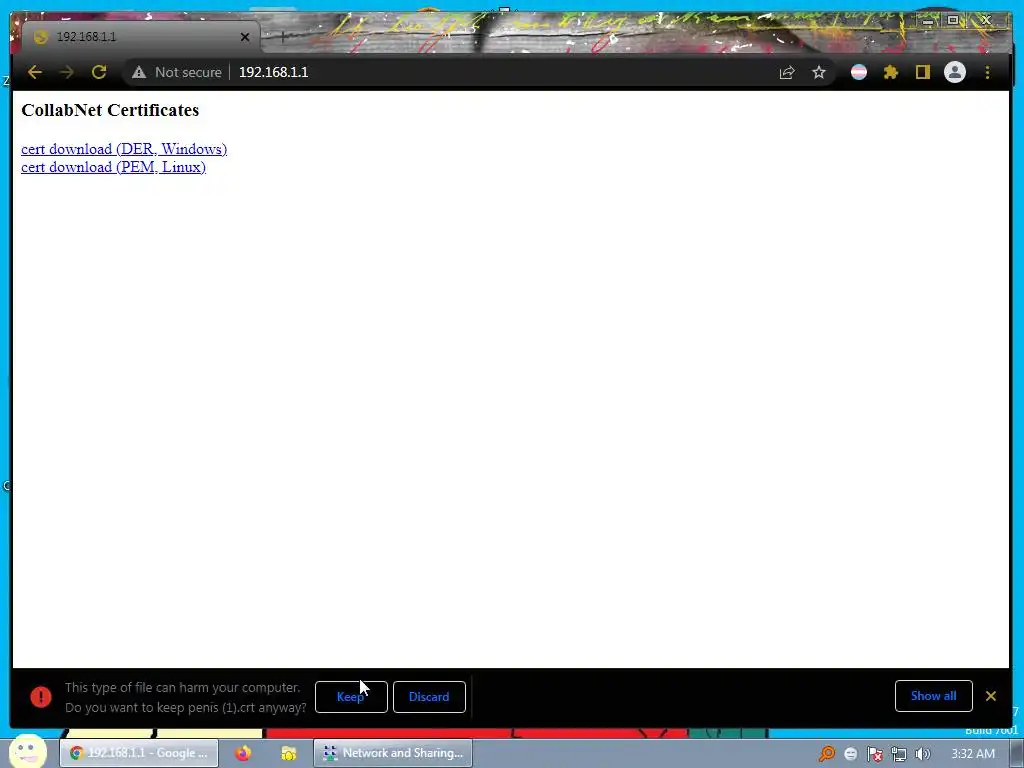Click the share page icon in address bar
Screen dimensions: 1024x768
[787, 72]
